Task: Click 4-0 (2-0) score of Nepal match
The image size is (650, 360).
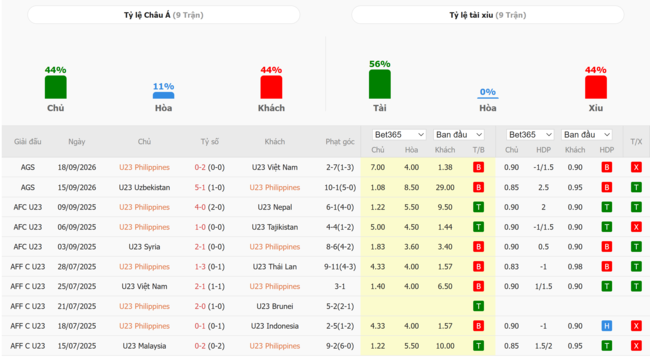Action: [x=210, y=207]
